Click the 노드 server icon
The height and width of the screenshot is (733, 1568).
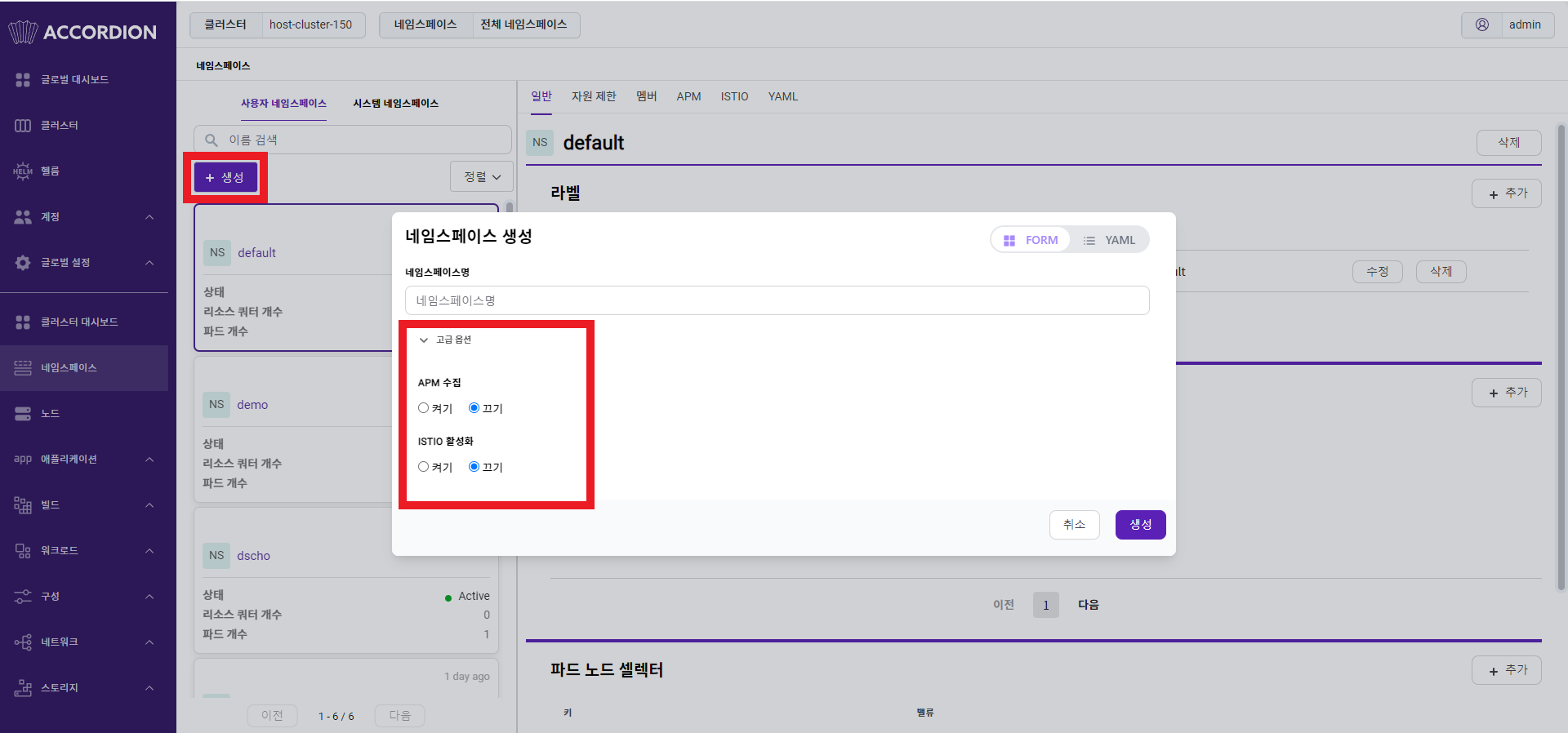[x=23, y=413]
